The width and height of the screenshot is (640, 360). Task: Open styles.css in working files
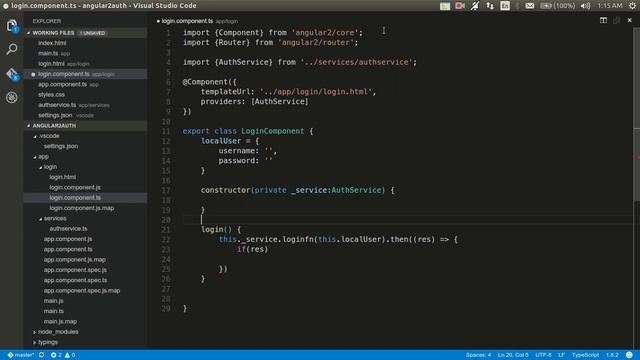[x=51, y=94]
